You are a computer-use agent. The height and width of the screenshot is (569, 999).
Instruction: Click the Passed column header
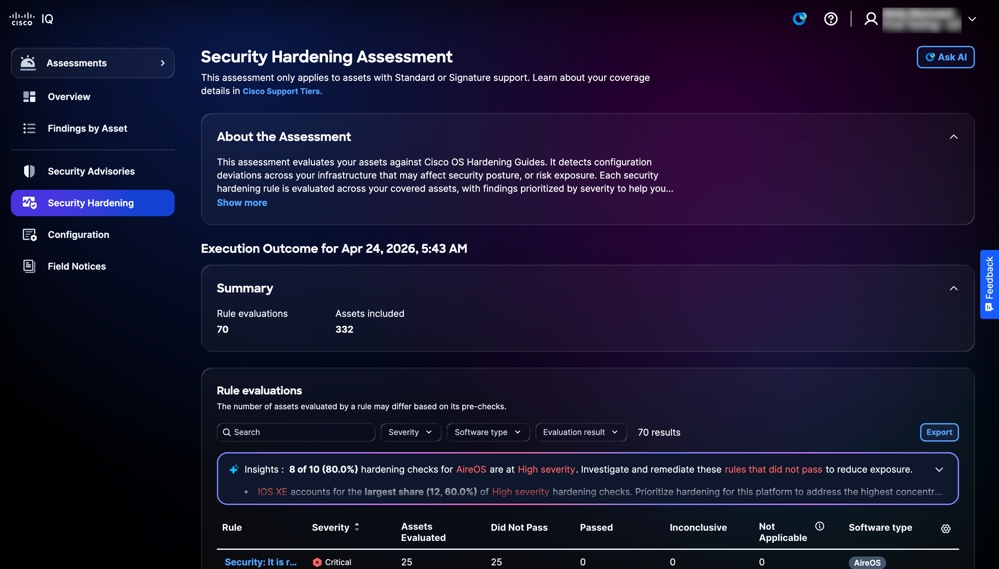tap(596, 528)
